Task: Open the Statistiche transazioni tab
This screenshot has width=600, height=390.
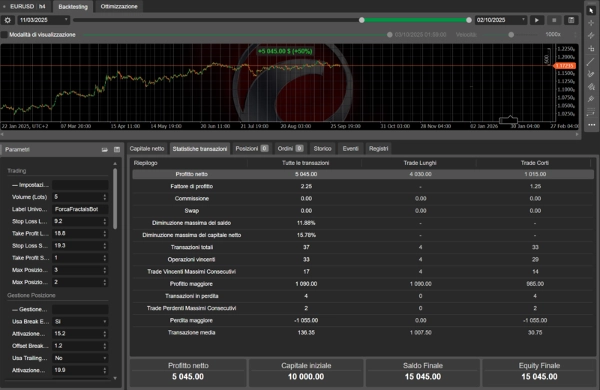Action: coord(200,148)
